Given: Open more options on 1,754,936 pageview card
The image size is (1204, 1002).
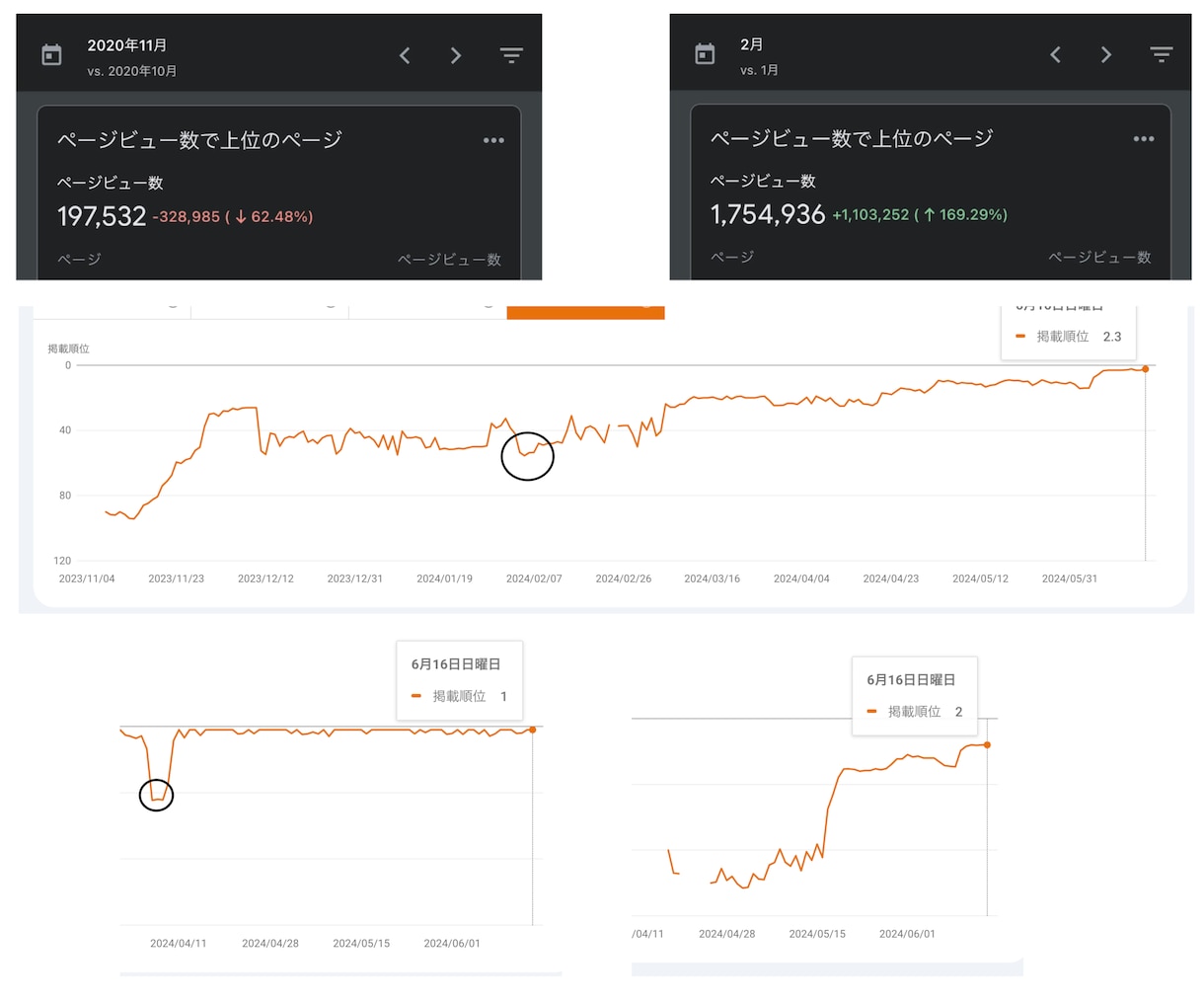Looking at the screenshot, I should [x=1144, y=139].
